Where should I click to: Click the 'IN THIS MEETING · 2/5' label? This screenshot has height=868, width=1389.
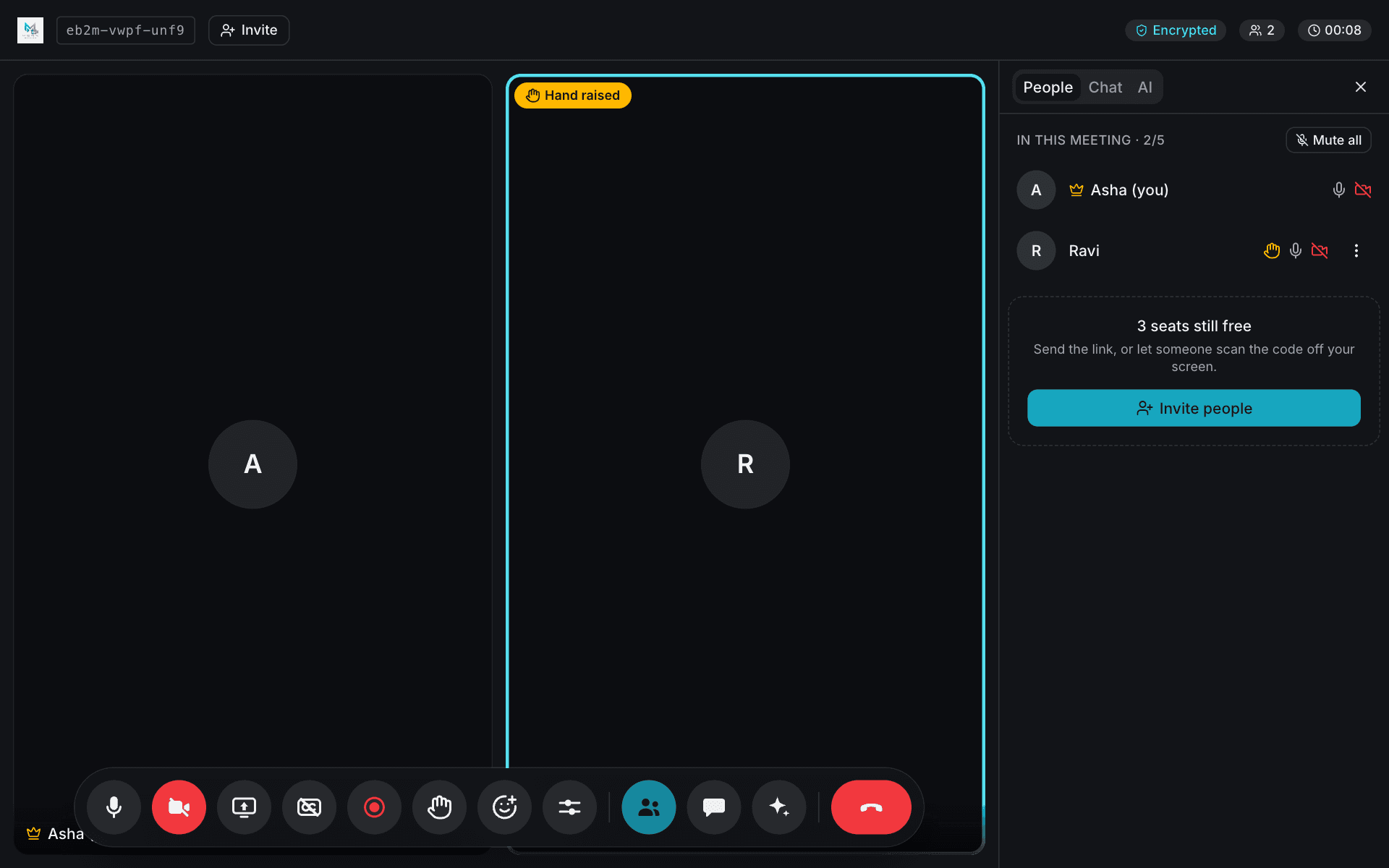(x=1090, y=140)
